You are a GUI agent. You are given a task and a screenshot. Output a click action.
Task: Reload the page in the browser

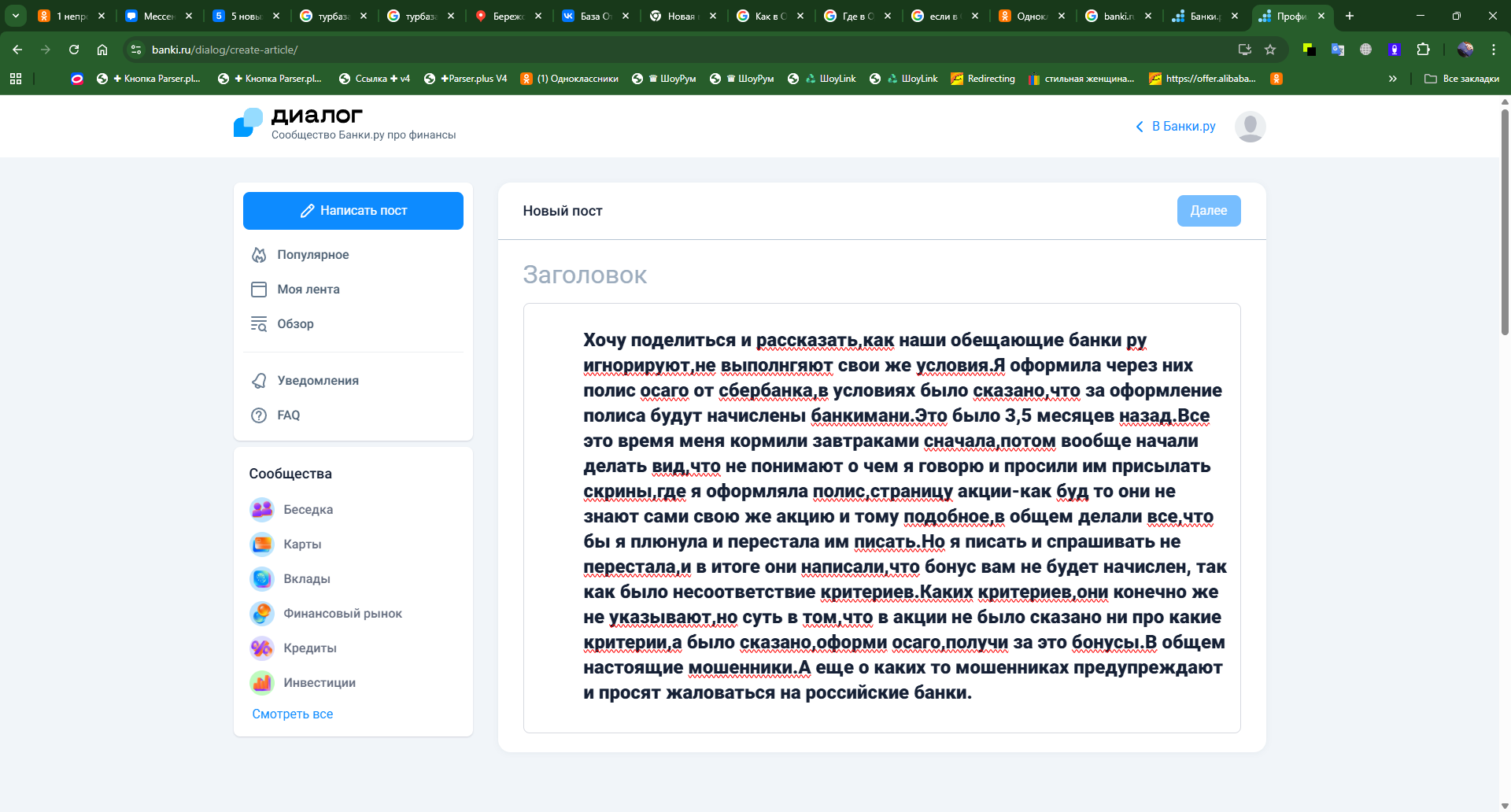click(74, 50)
